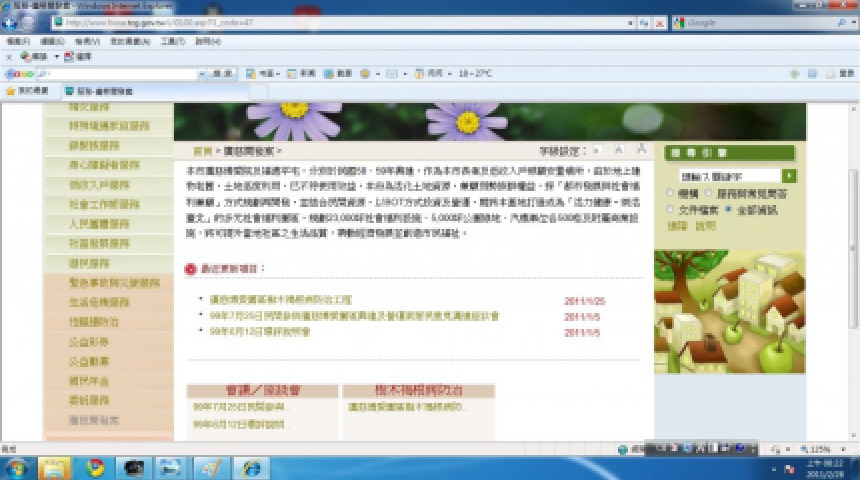Select the first radio button in search options

[x=670, y=193]
